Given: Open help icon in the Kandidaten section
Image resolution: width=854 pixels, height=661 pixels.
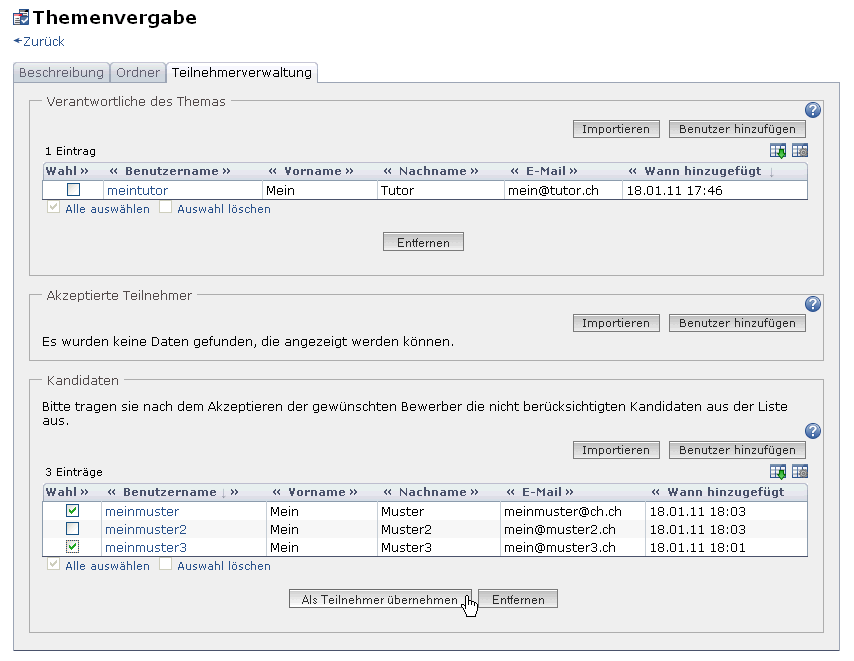Looking at the screenshot, I should [x=812, y=431].
